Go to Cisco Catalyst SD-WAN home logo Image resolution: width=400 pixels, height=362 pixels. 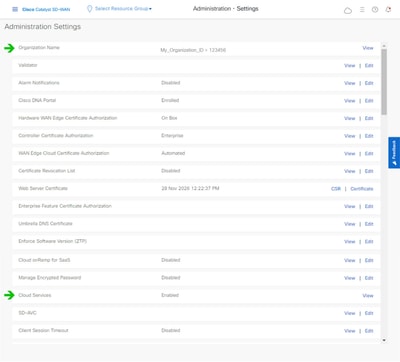click(46, 9)
